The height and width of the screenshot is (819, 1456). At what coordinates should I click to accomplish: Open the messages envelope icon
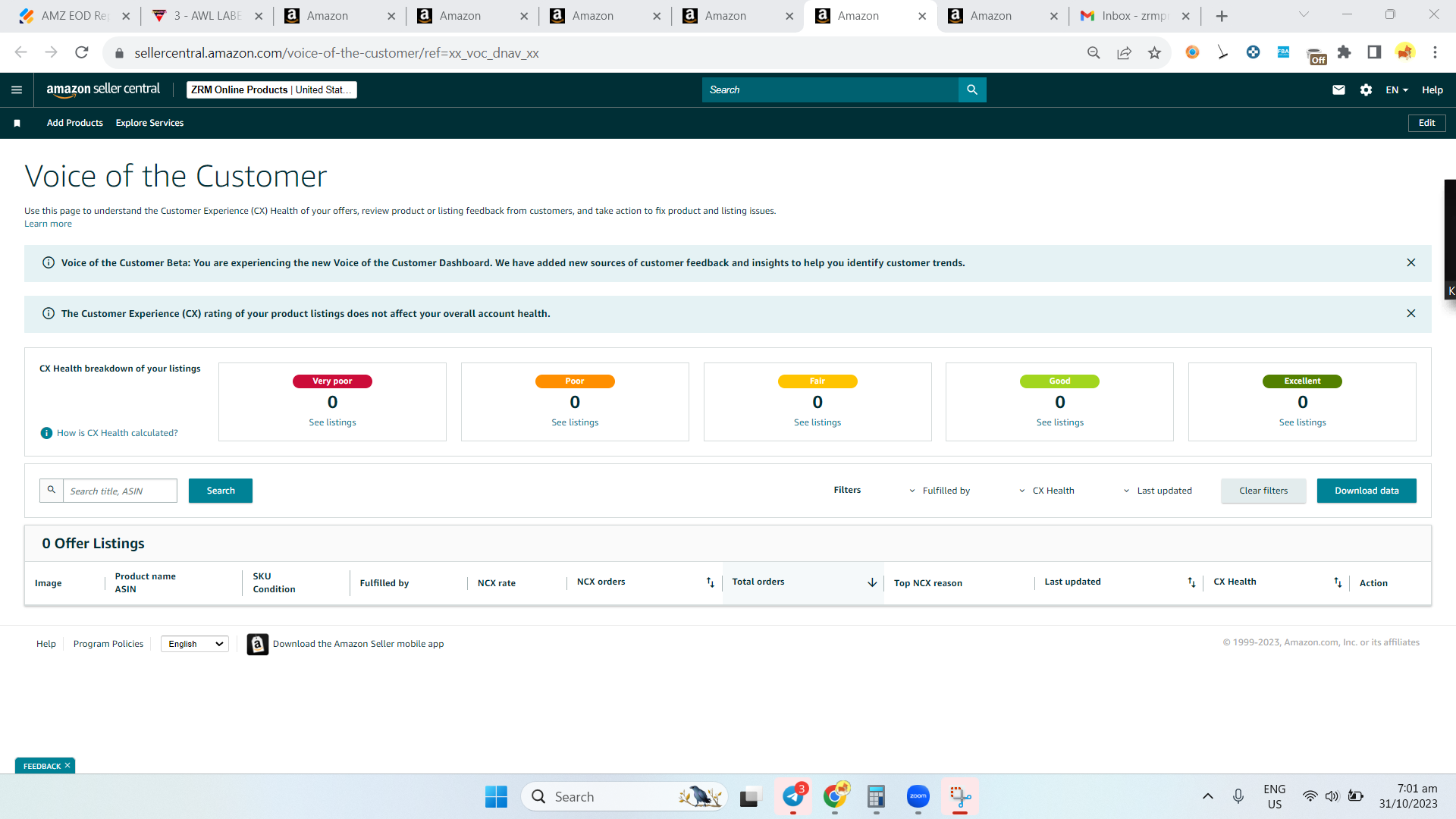click(1338, 90)
